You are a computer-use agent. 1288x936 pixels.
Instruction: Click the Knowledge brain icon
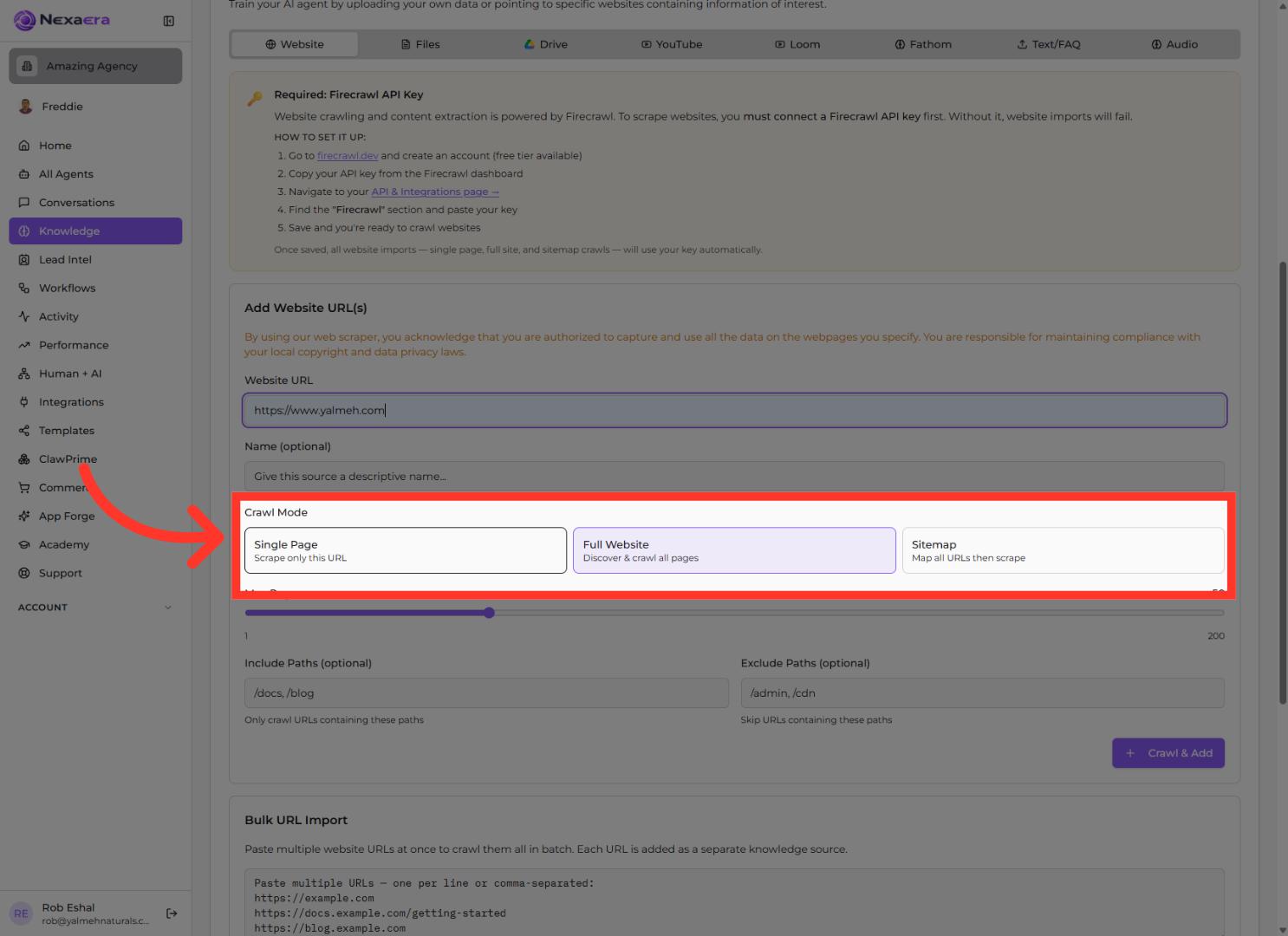point(24,231)
